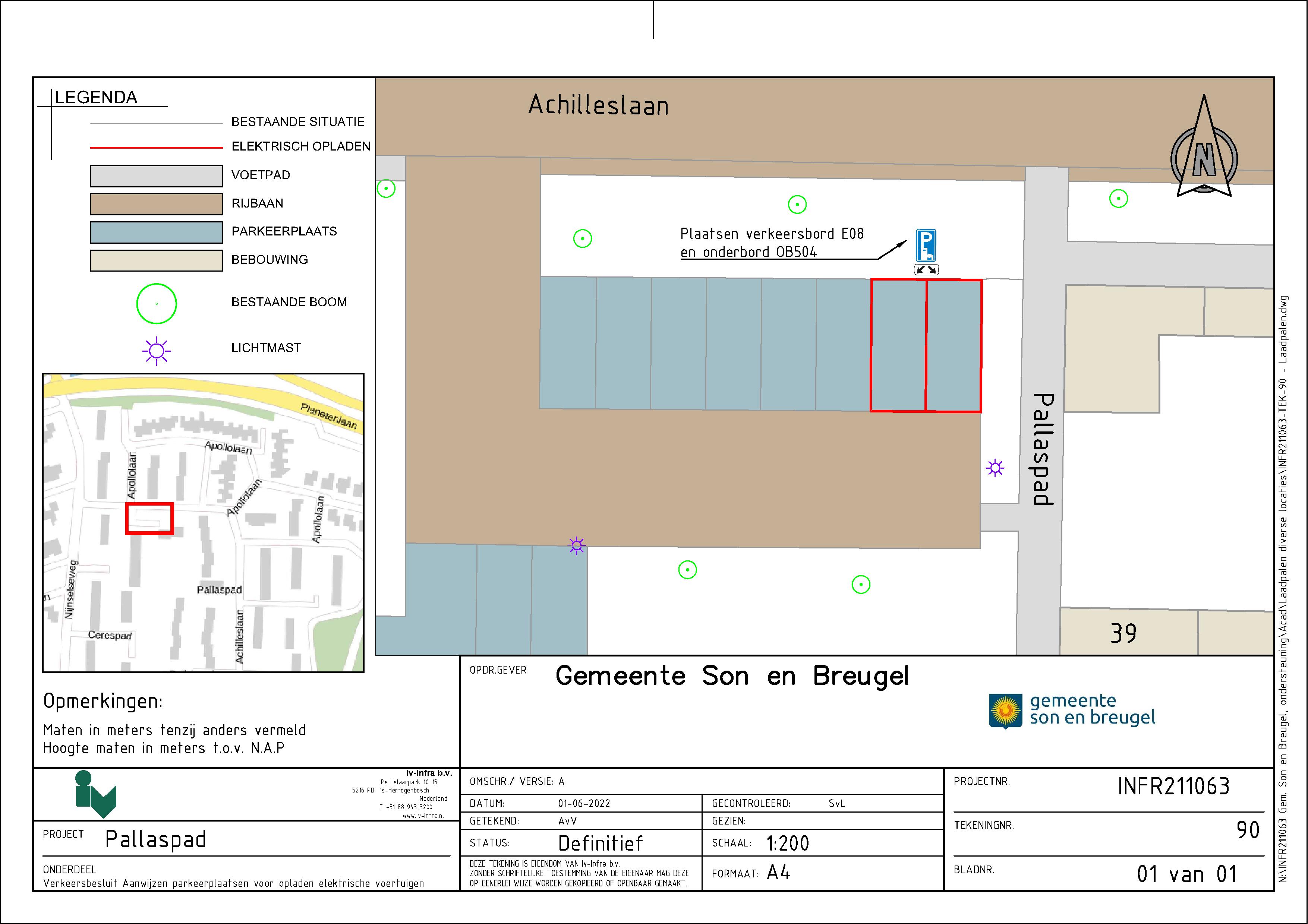
Task: Click the green bestaande boom circle in legend
Action: click(x=157, y=303)
